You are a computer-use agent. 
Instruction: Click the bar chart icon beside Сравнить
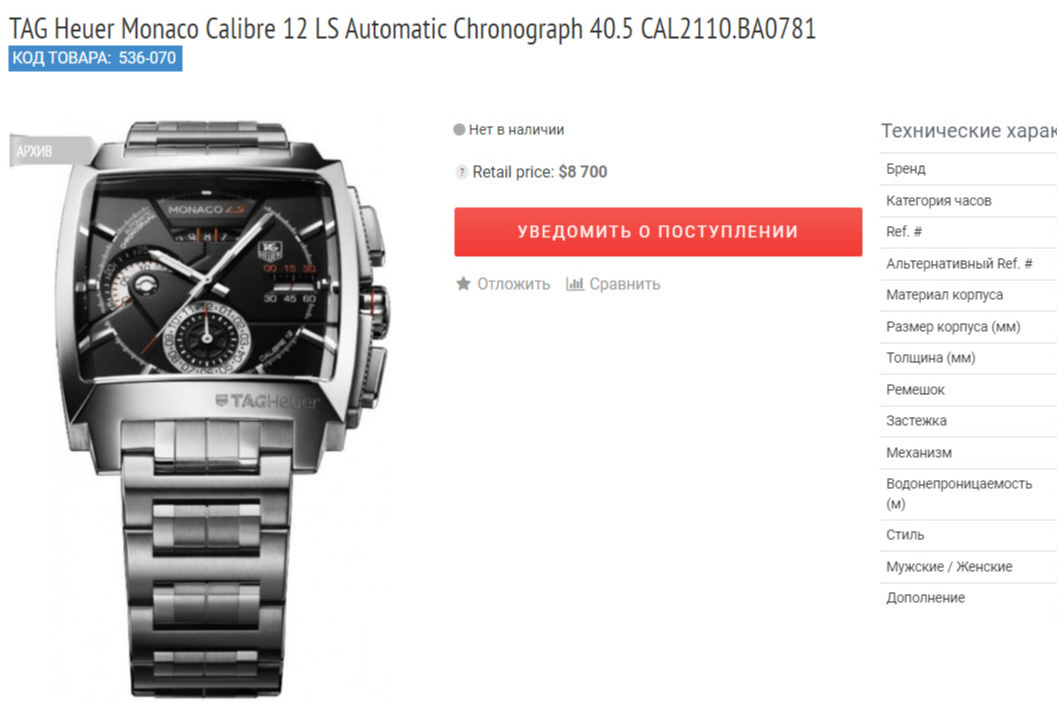(574, 284)
